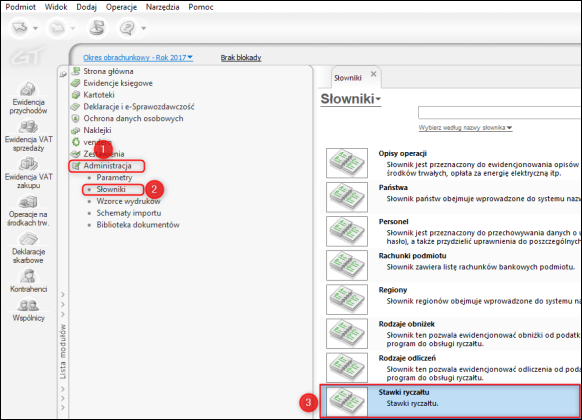Click the Opisy operacji book thumbnail

click(x=347, y=163)
